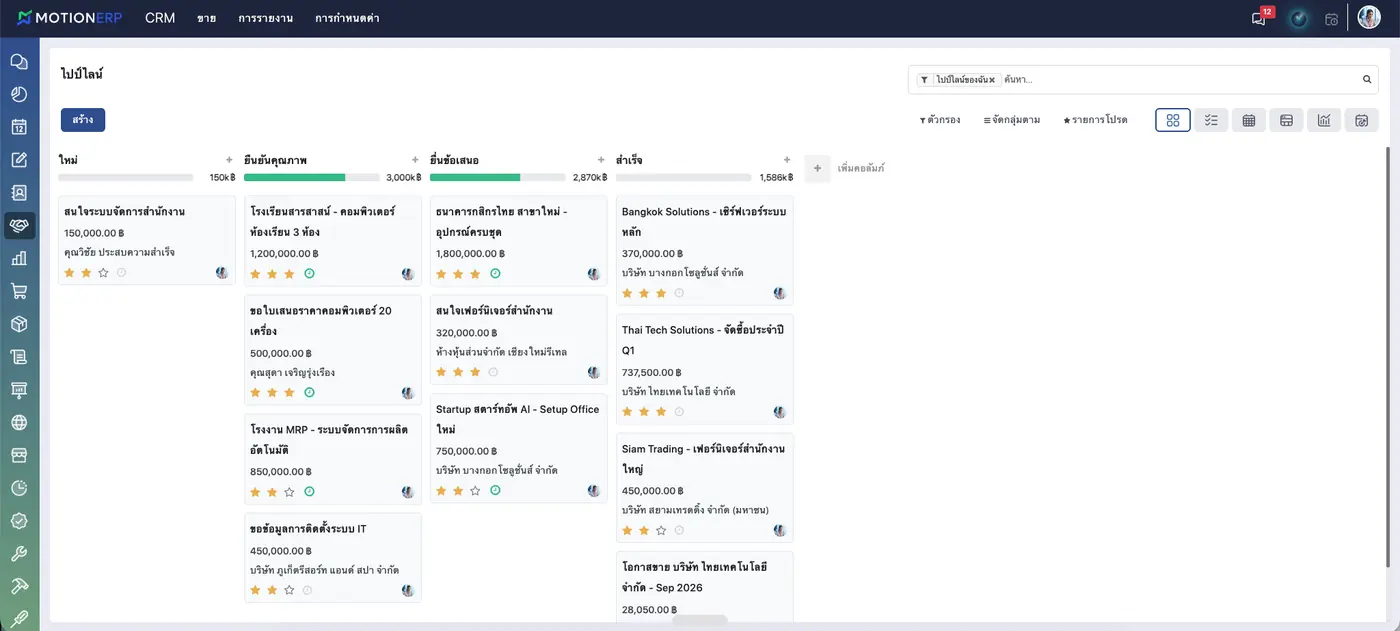
Task: Click the ยื่นข้อเสนอ column progress bar
Action: [497, 177]
